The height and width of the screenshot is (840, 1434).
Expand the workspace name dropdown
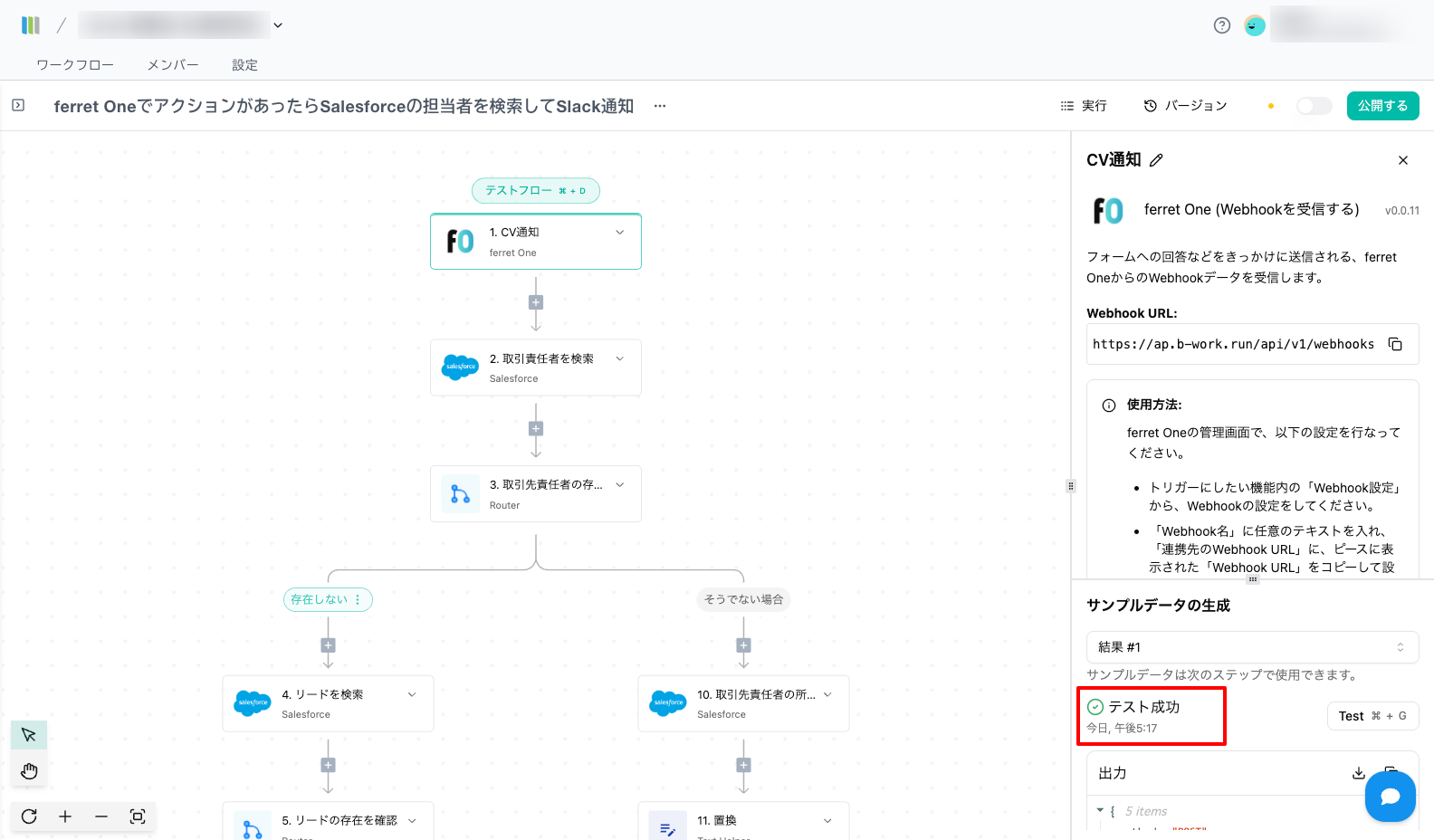278,25
